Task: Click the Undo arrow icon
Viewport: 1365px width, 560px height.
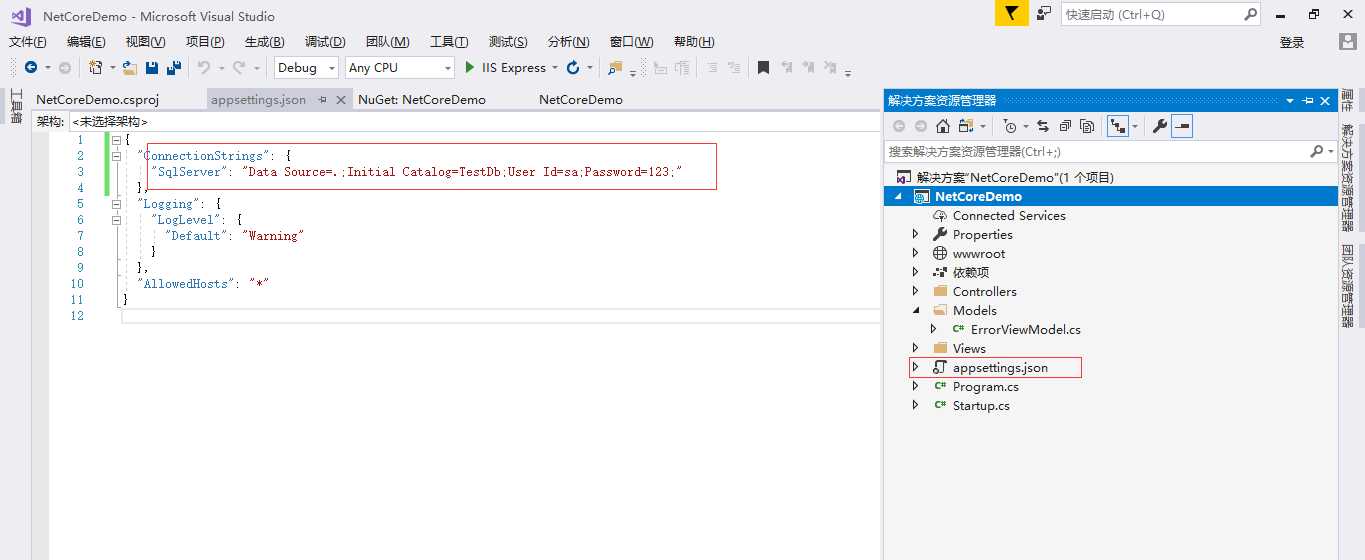Action: [x=204, y=68]
